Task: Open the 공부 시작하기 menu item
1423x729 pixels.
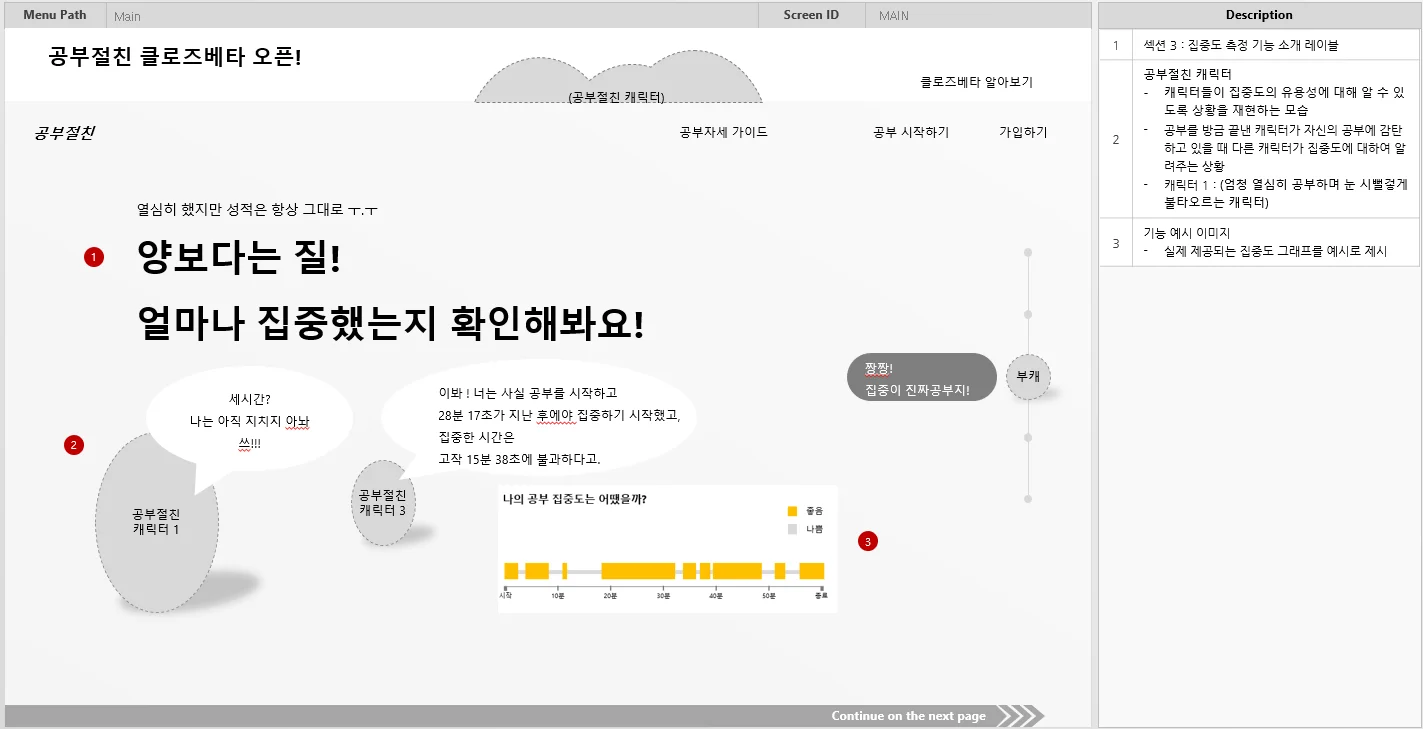Action: click(x=911, y=132)
